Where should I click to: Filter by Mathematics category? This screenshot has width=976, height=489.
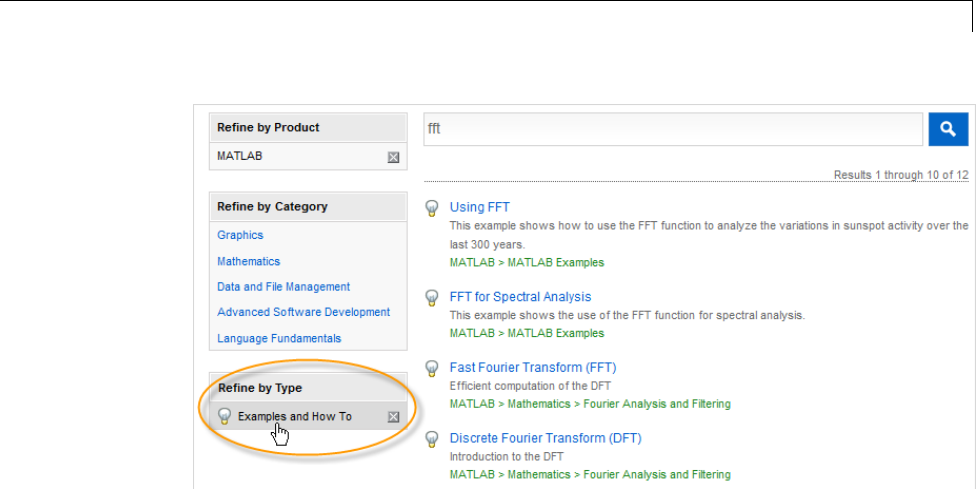pyautogui.click(x=248, y=261)
